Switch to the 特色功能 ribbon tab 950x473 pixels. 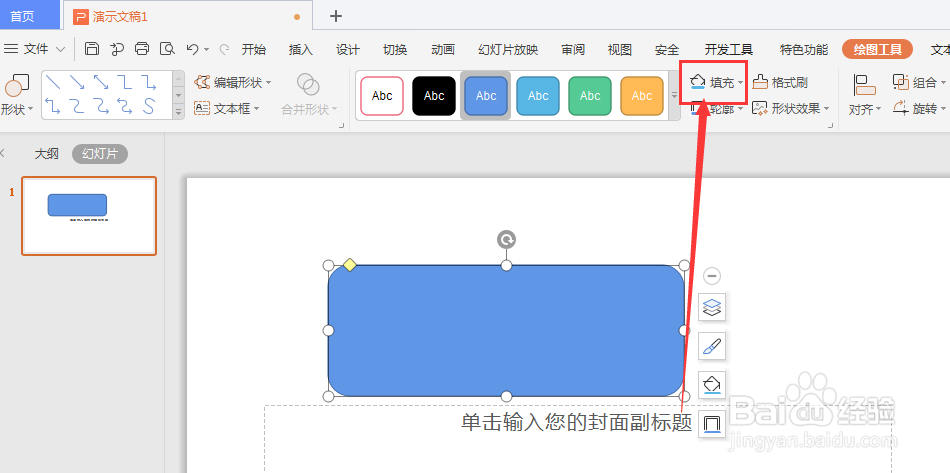(x=804, y=50)
